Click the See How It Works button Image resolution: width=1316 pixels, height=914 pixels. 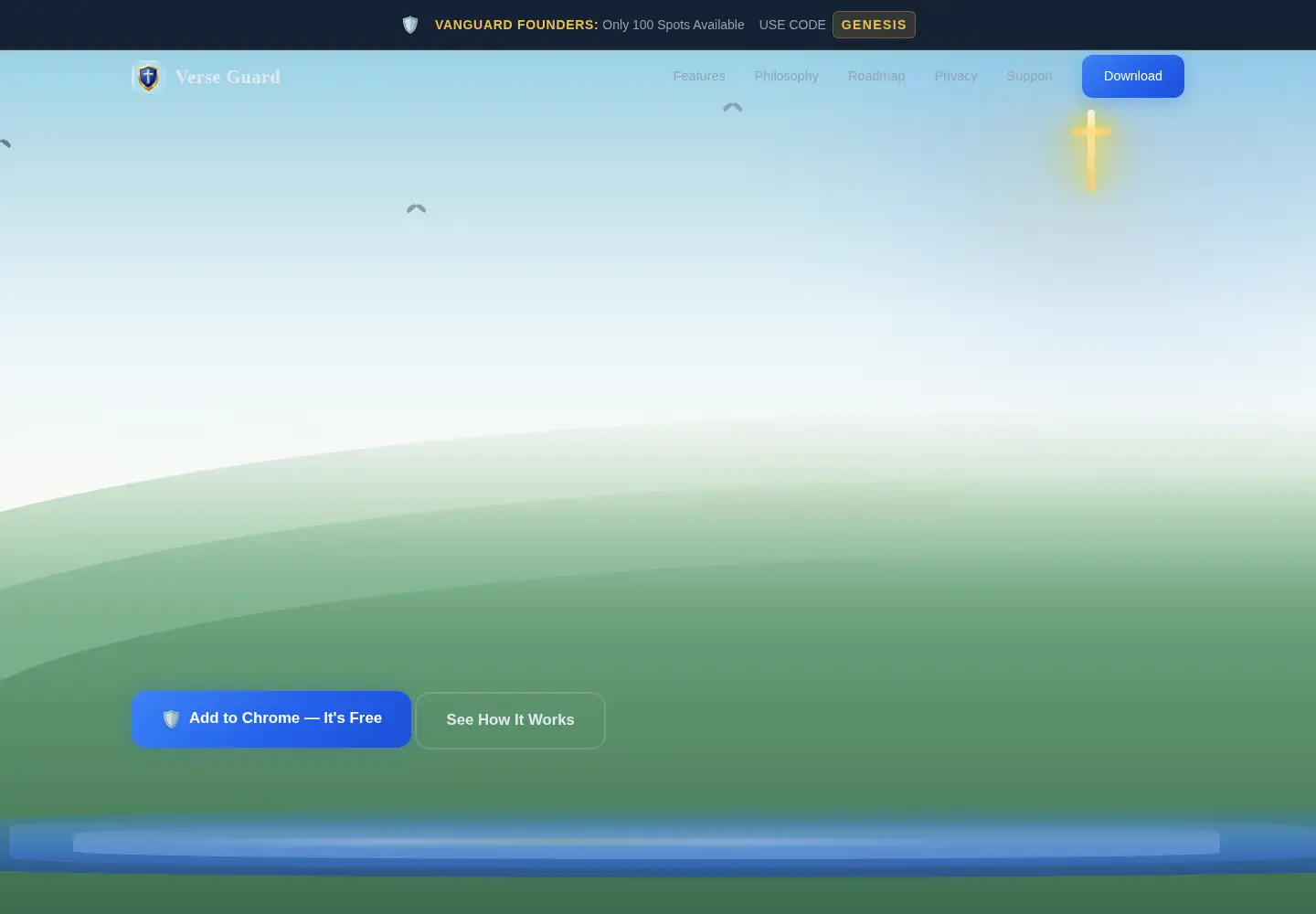[x=510, y=720]
